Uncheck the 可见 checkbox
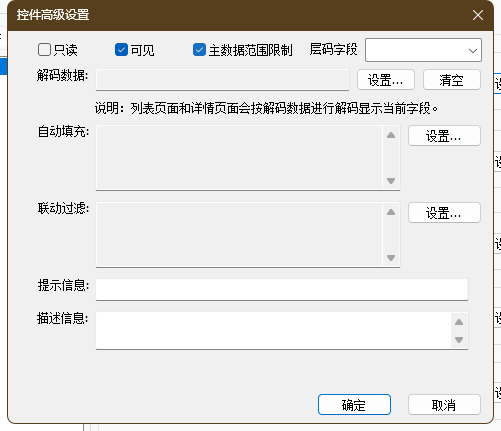 (121, 50)
